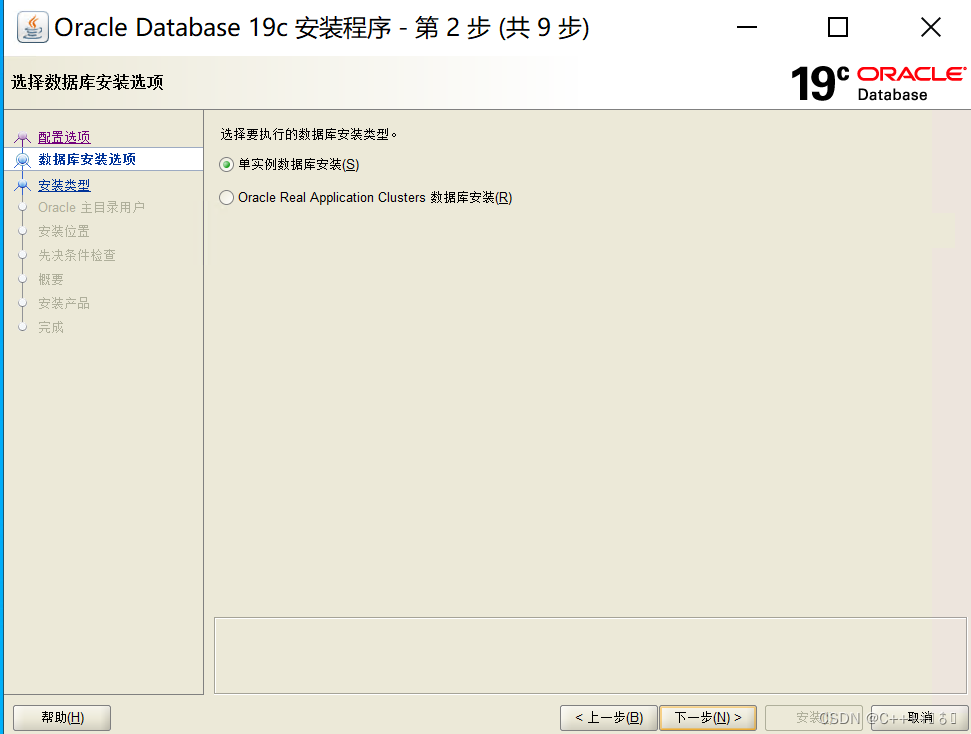Viewport: 971px width, 734px height.
Task: Click the 选择数据库安装选项 page heading
Action: (87, 82)
